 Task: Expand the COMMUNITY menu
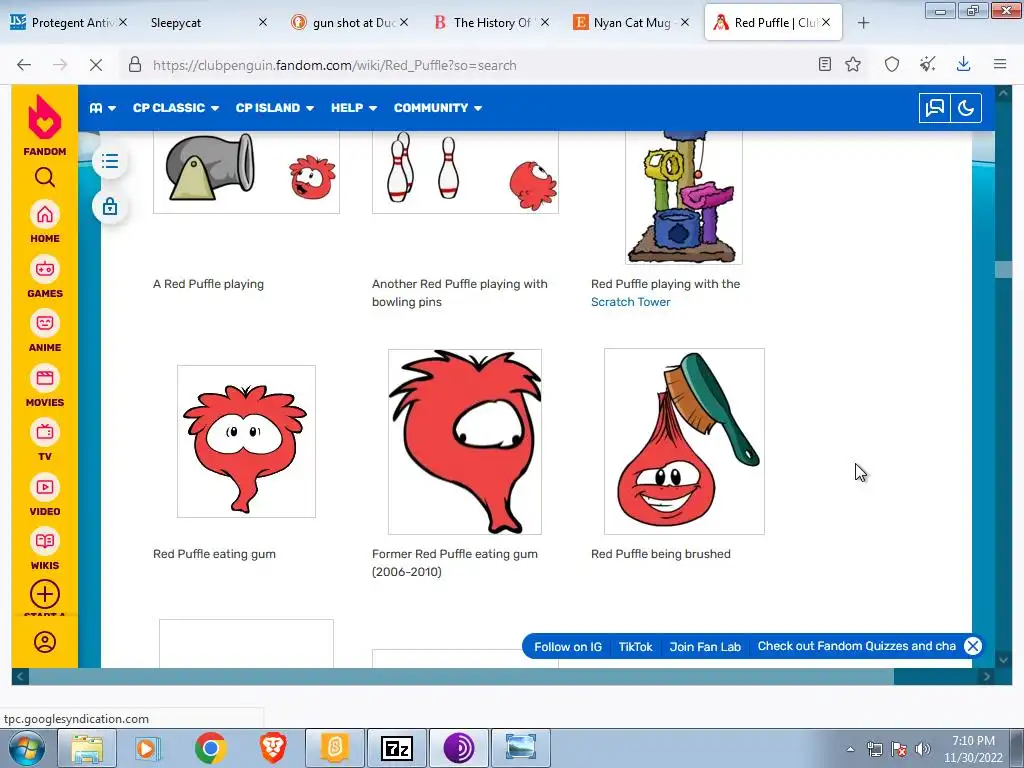438,108
